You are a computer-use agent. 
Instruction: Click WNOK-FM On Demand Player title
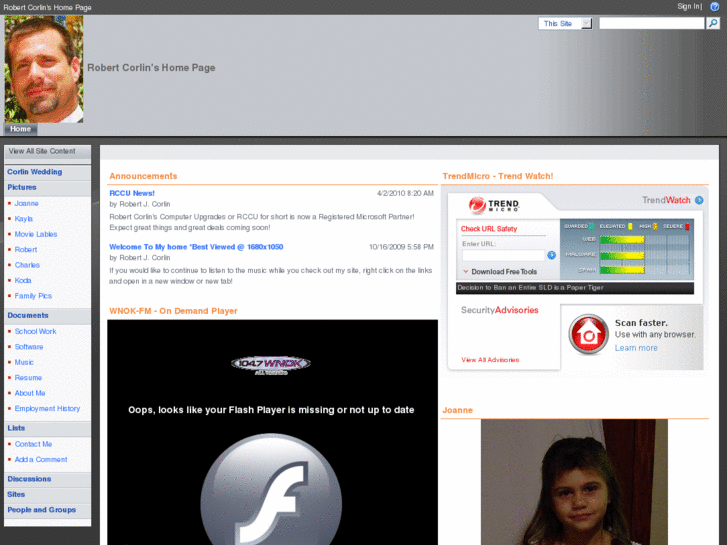tap(173, 311)
